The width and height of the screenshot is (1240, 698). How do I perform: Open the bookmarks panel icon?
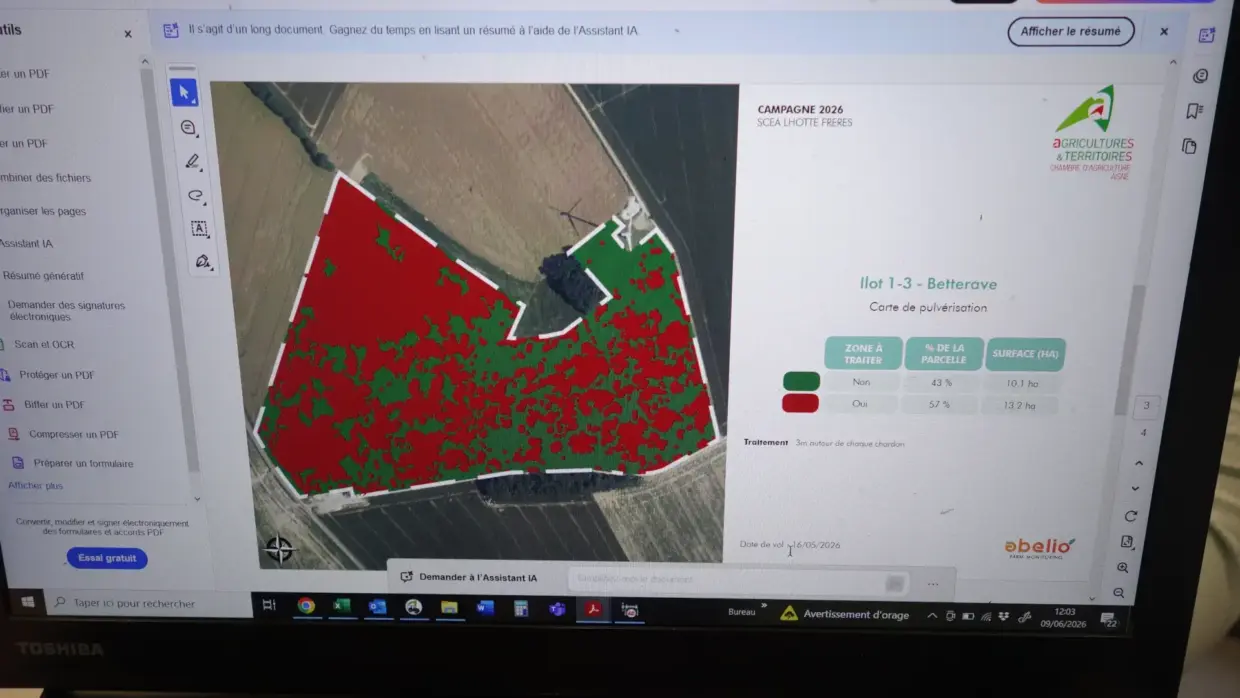tap(1194, 111)
